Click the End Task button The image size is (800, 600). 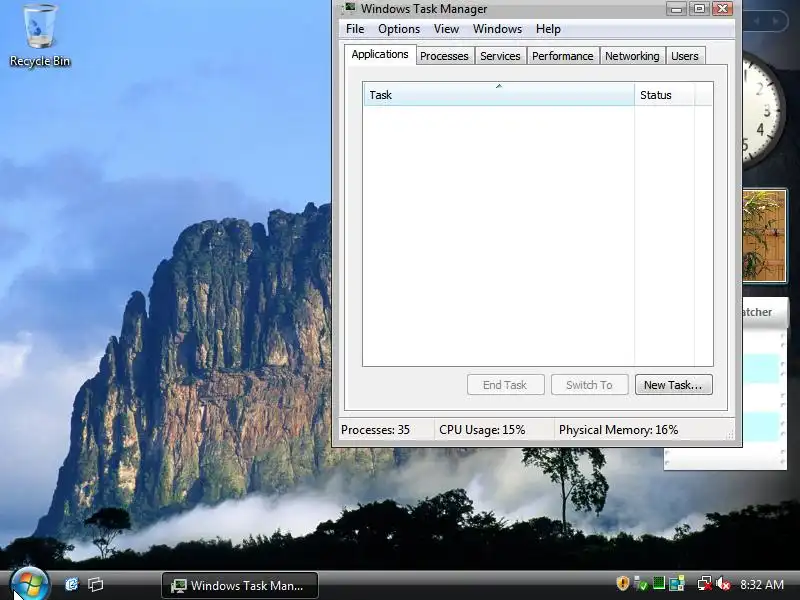(x=506, y=385)
